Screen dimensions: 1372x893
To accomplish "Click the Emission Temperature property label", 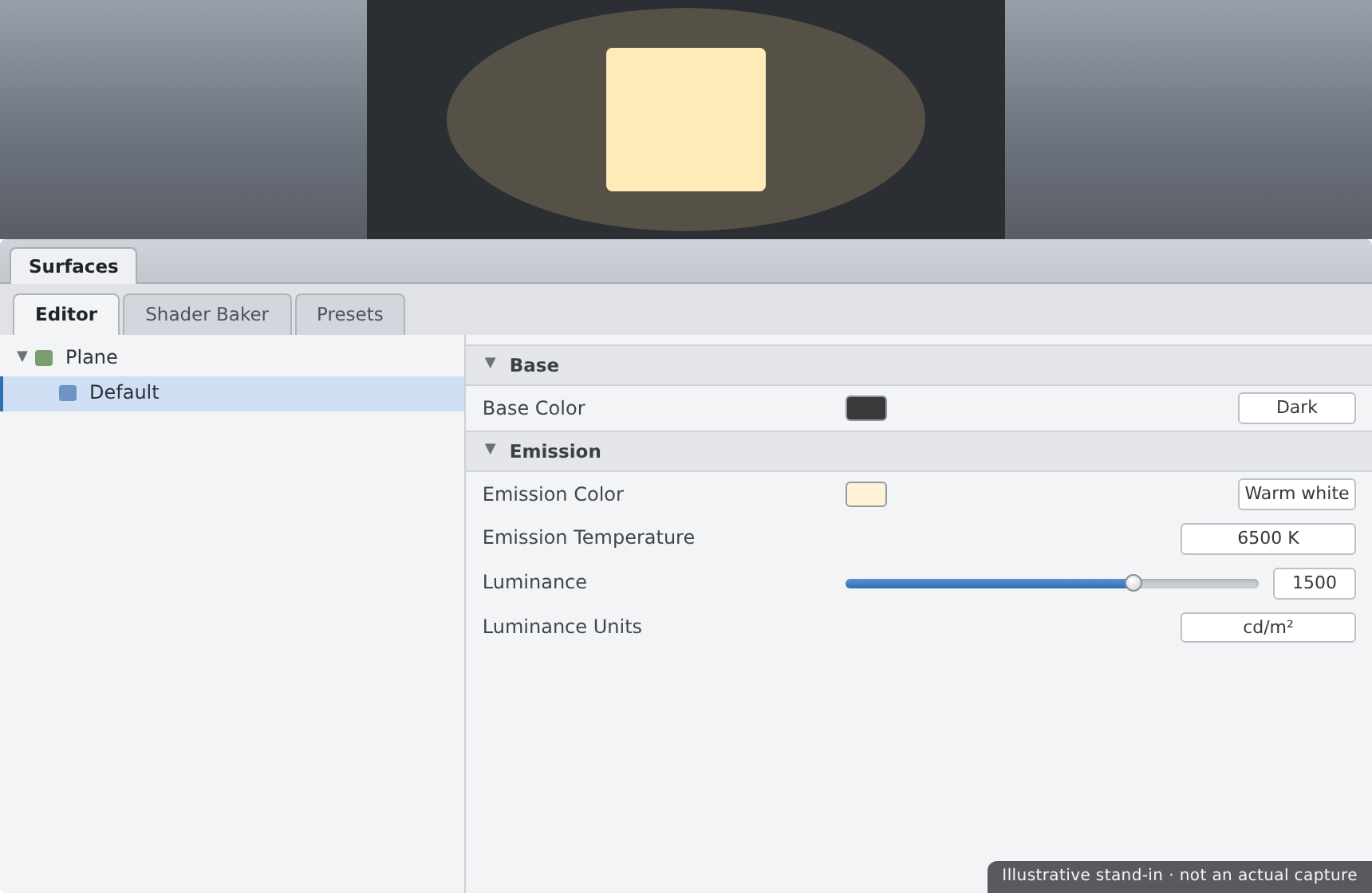I will 589,537.
